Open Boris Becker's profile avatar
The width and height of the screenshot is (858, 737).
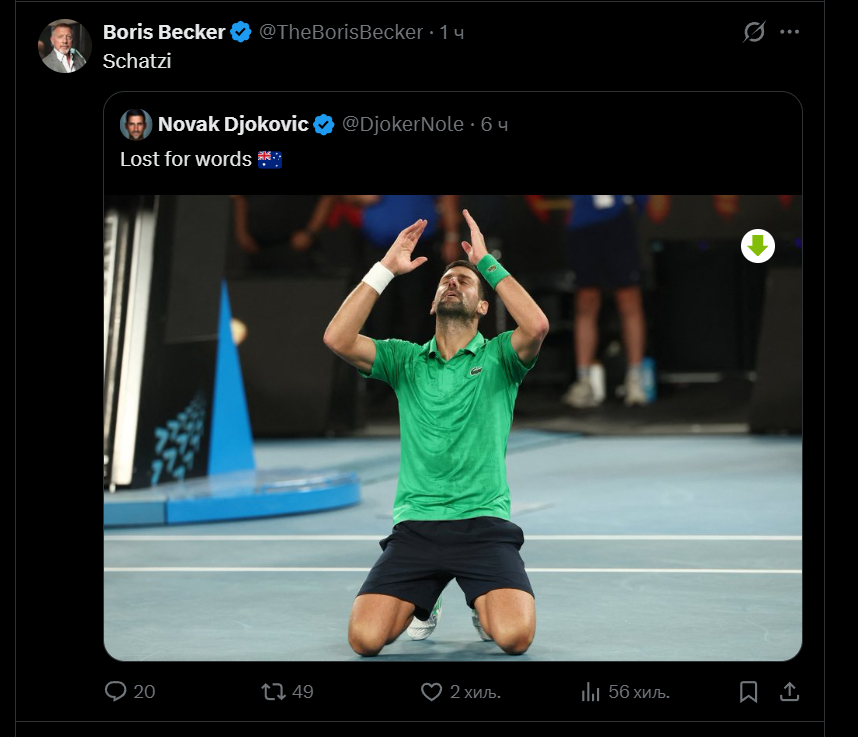coord(65,46)
